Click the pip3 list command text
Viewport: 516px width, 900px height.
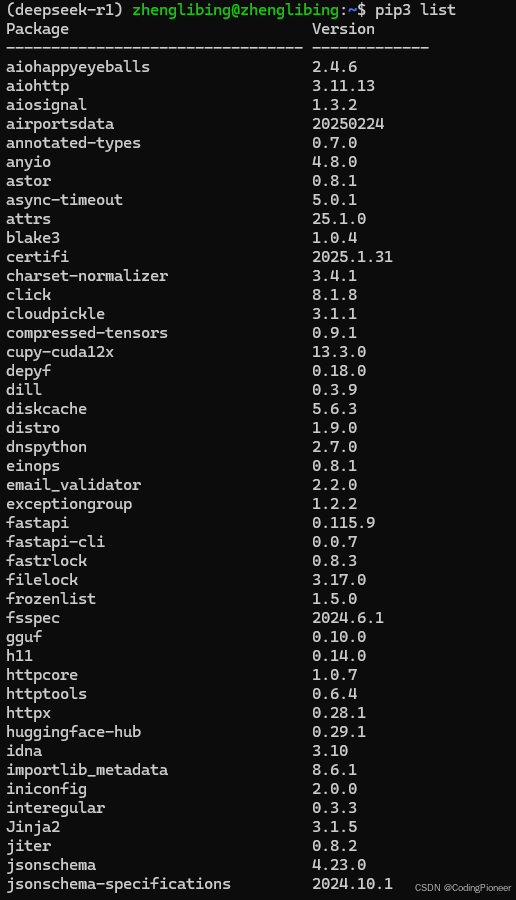pos(416,10)
